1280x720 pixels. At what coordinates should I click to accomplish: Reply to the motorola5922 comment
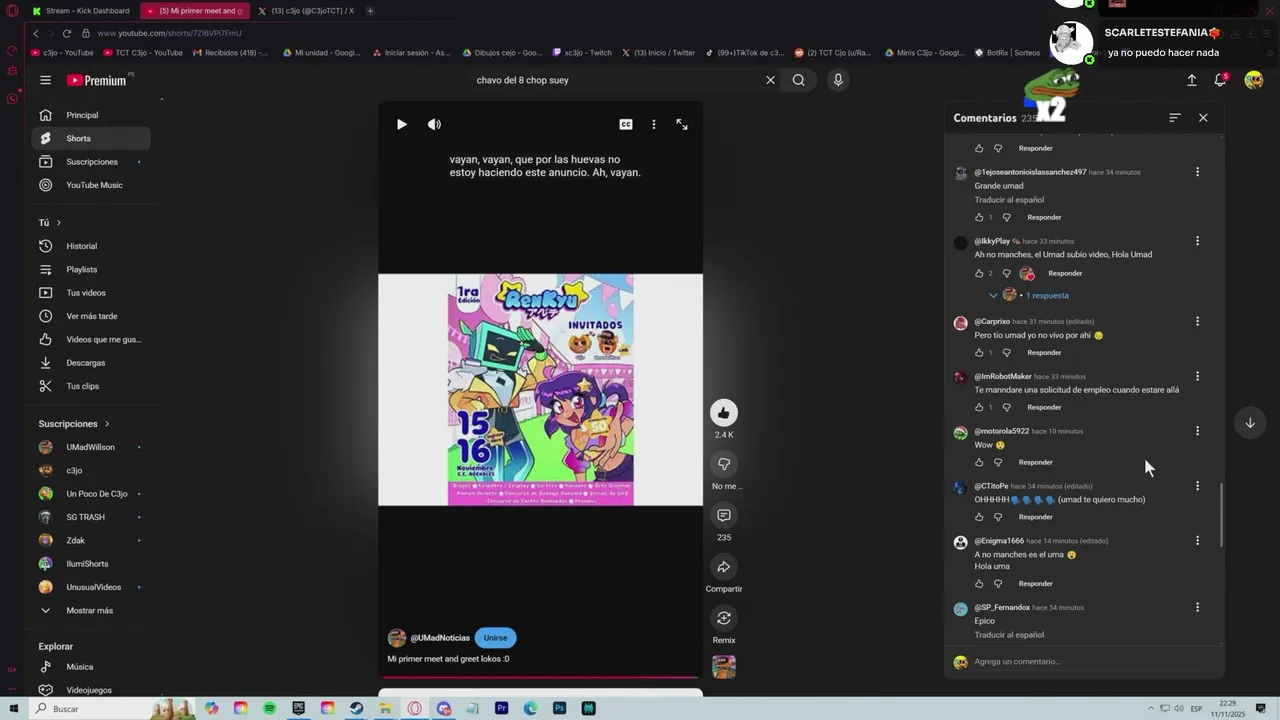tap(1035, 462)
